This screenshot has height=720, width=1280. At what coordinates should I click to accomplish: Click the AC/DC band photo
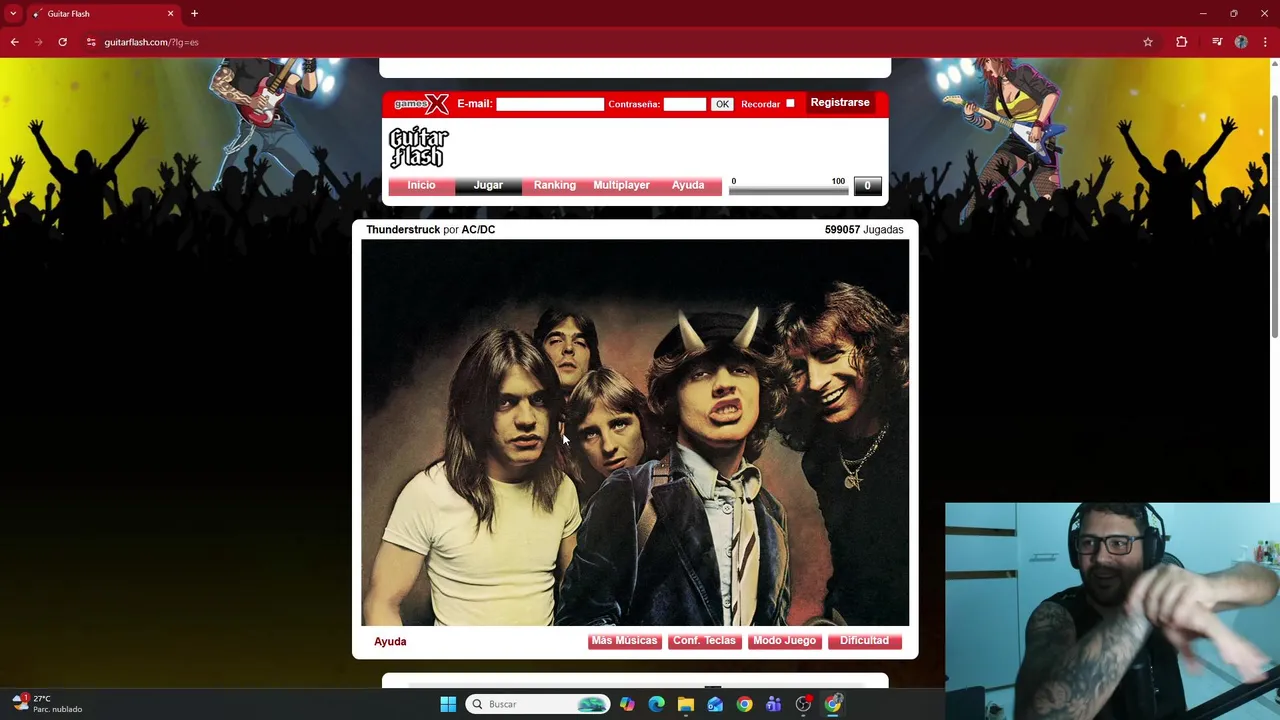tap(635, 433)
